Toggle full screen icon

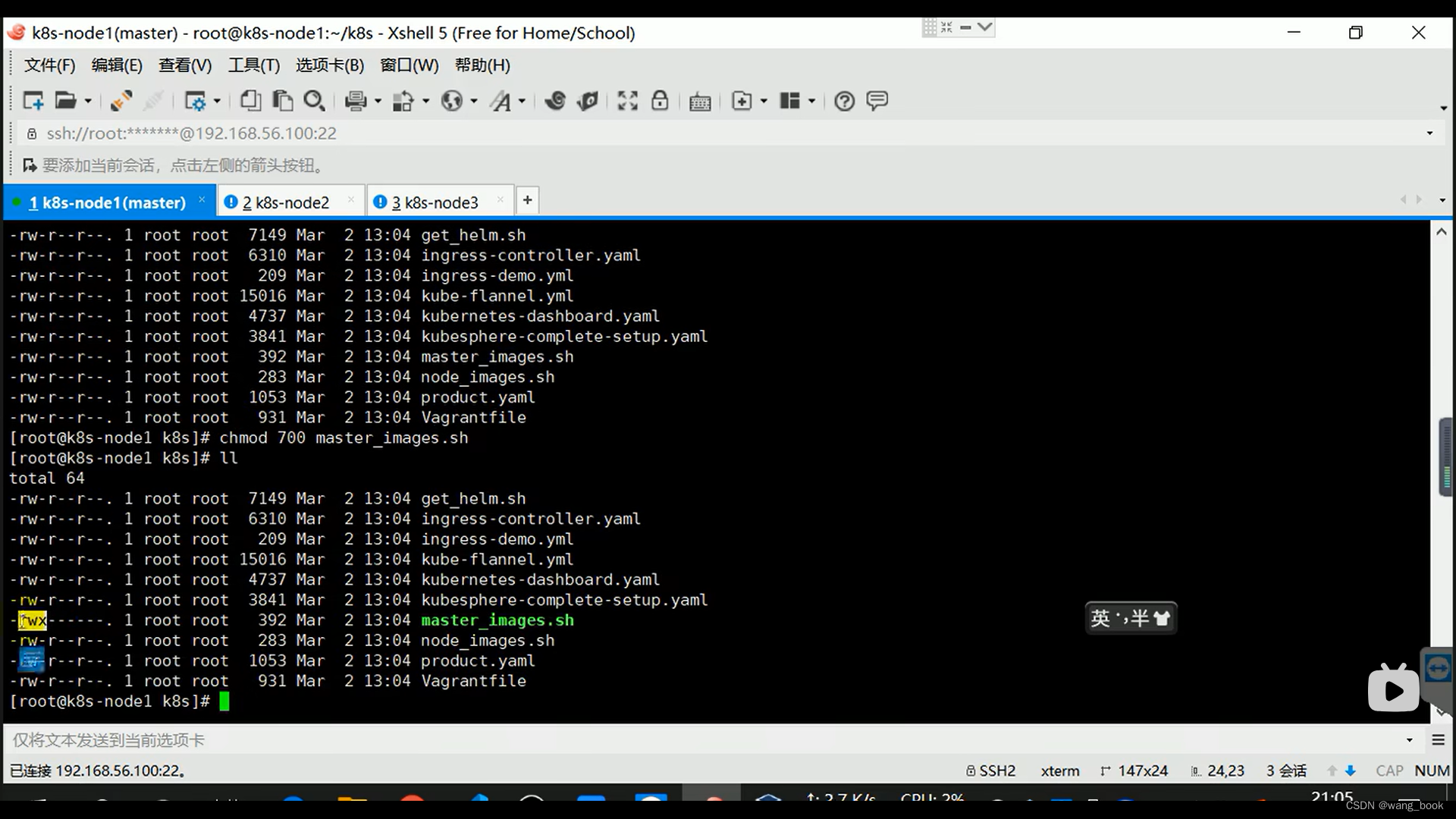coord(627,101)
